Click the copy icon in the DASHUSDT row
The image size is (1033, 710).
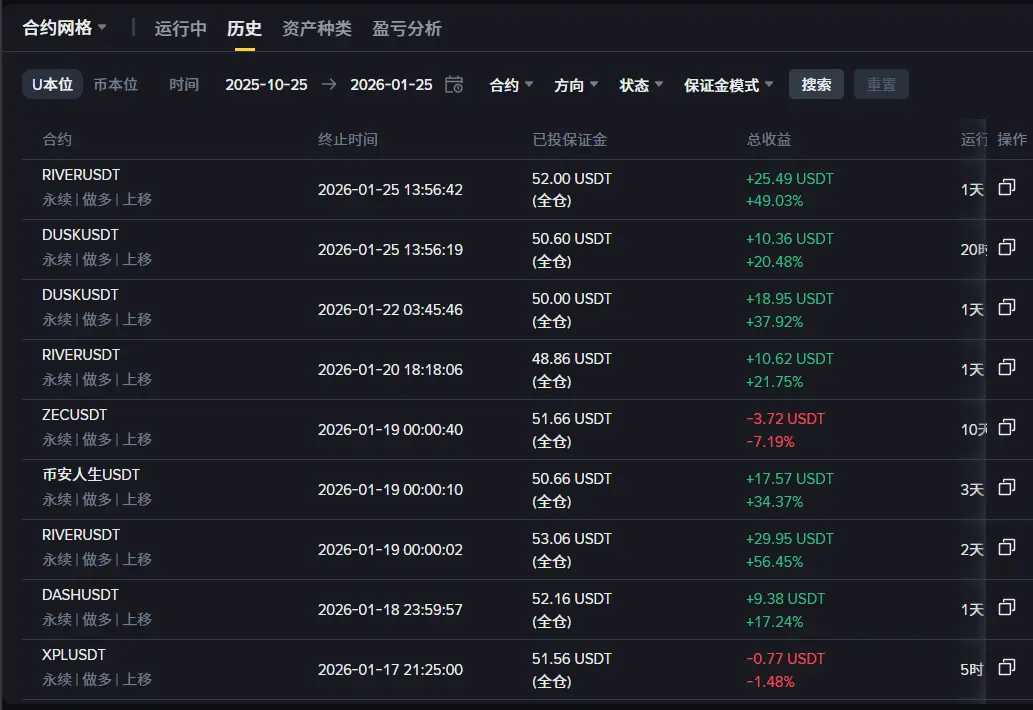click(x=1007, y=607)
